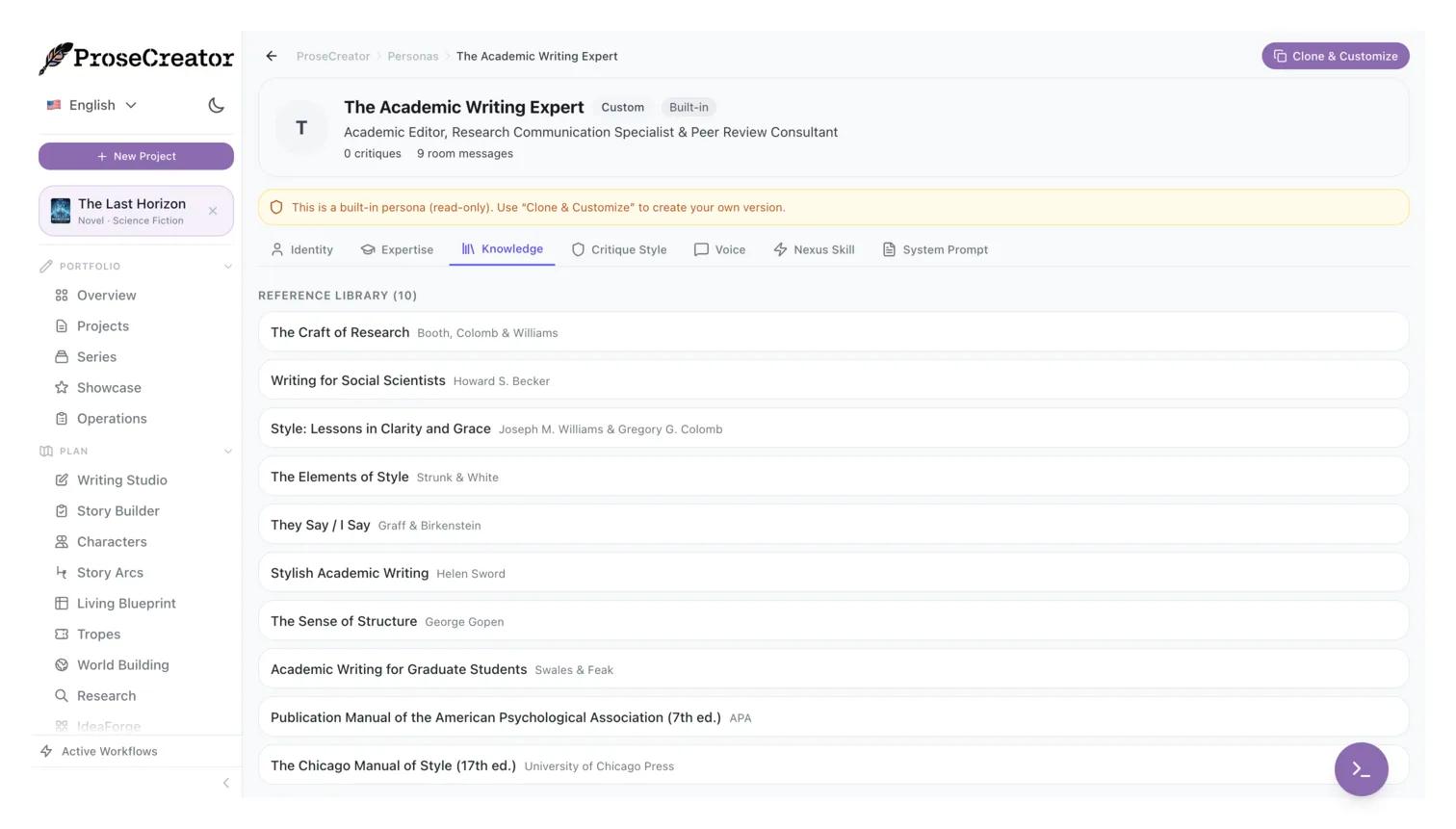
Task: Open the Characters section
Action: point(112,541)
